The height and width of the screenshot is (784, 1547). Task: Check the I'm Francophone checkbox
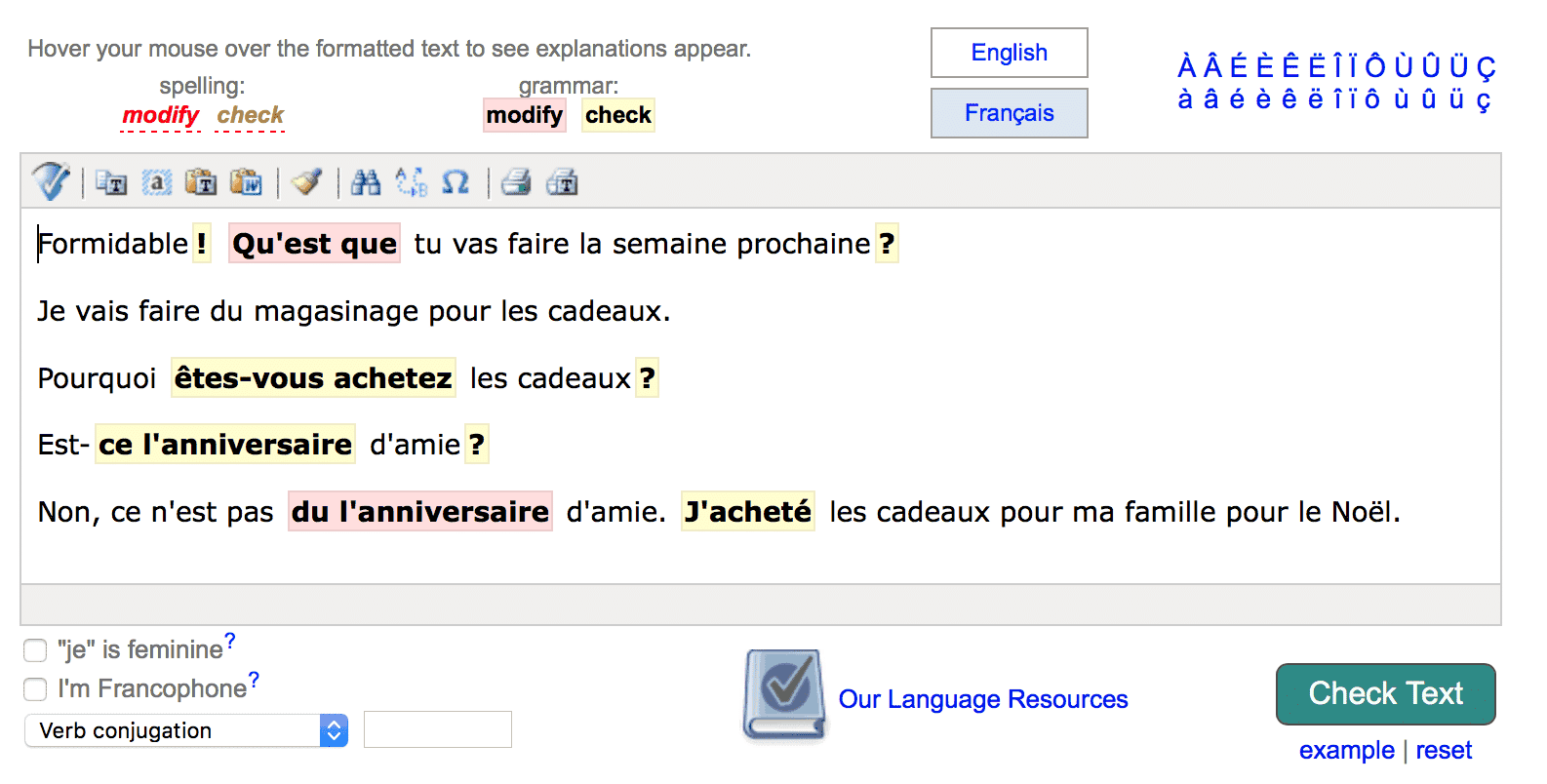coord(35,689)
